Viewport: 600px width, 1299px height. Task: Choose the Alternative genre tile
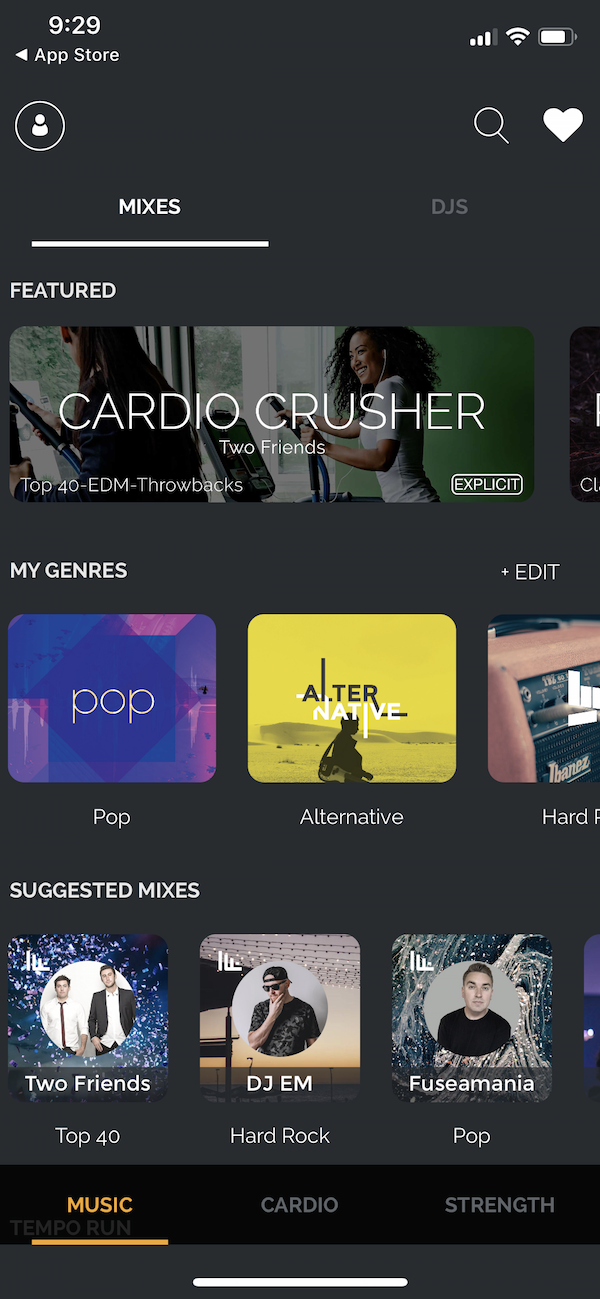point(352,698)
